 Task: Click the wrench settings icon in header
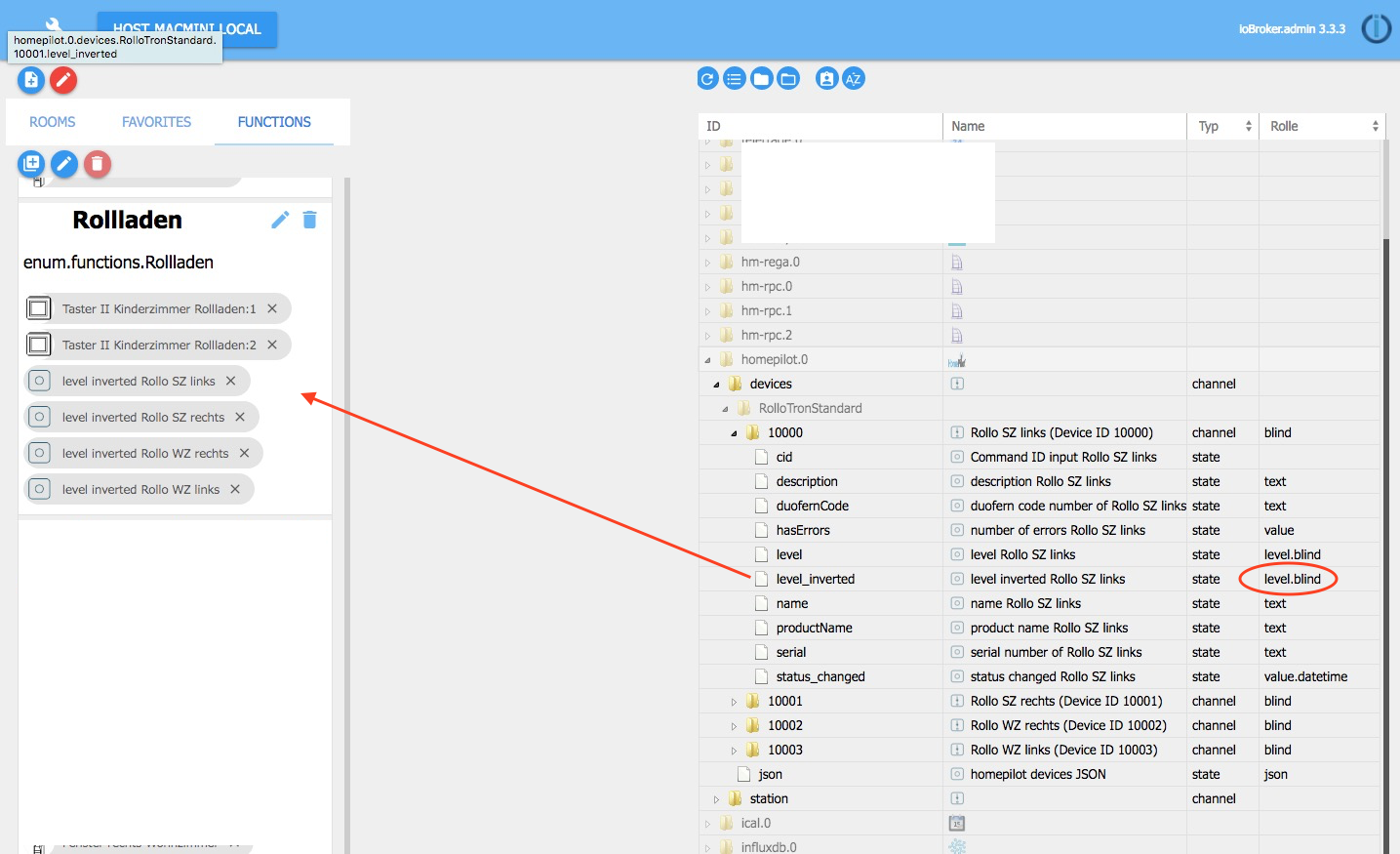(x=54, y=24)
